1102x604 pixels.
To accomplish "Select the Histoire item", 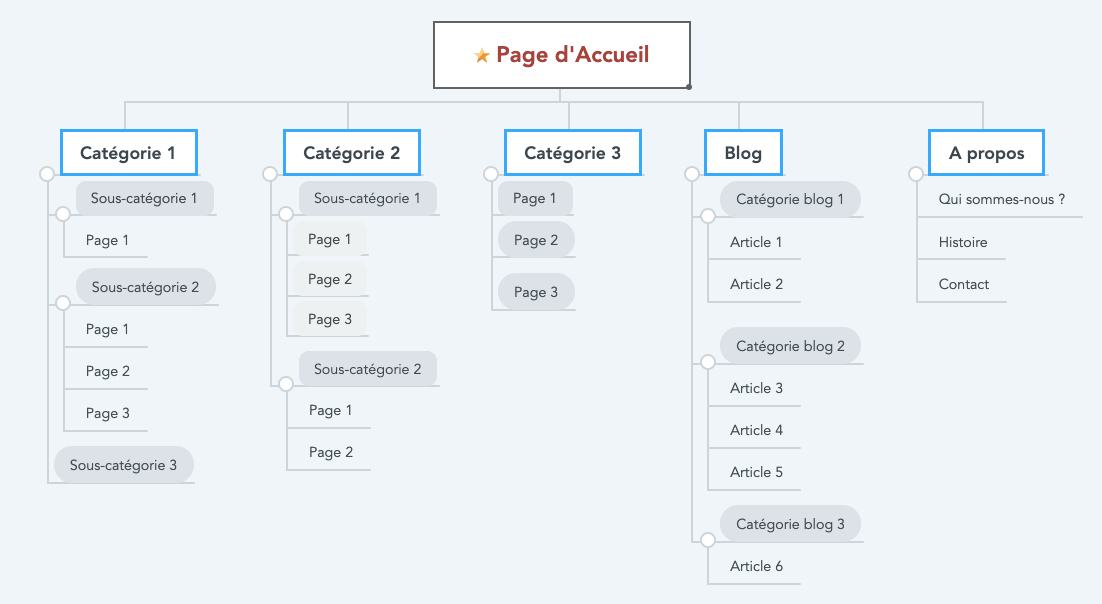I will coord(963,242).
